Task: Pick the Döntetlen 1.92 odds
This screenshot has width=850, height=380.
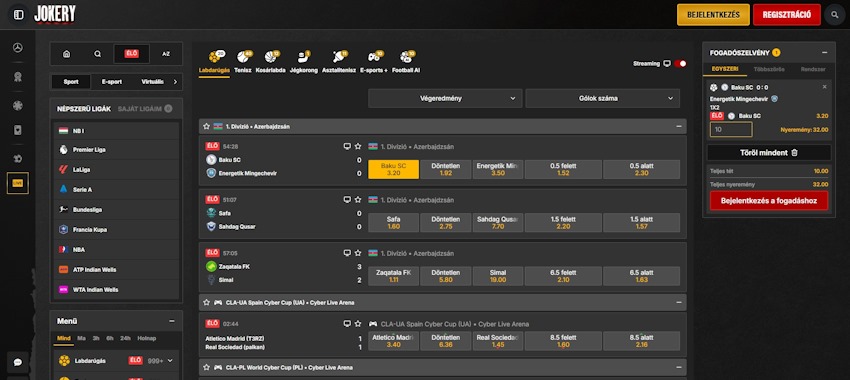Action: [446, 169]
